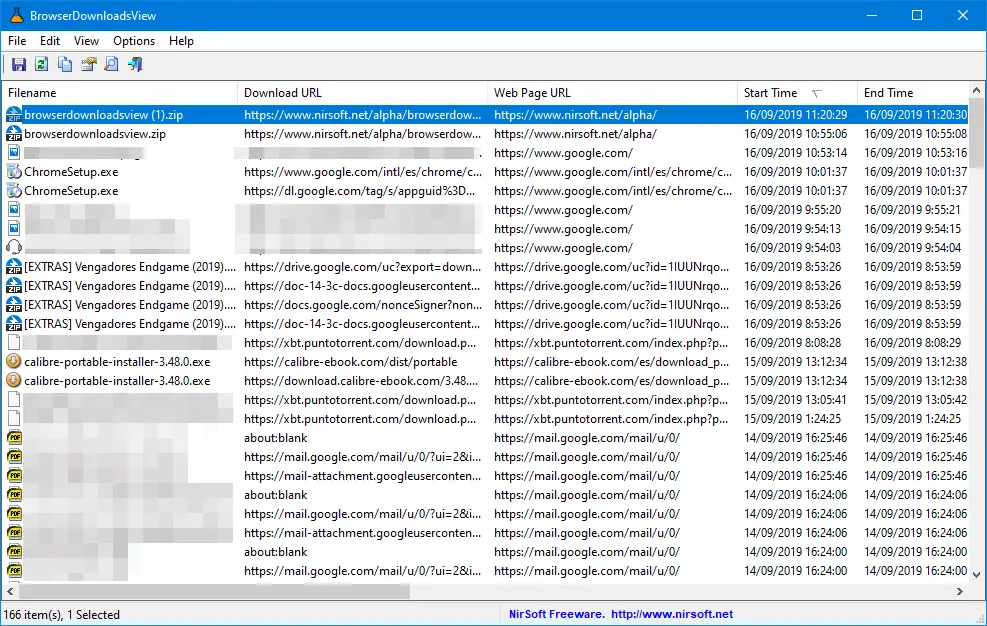Open the Properties toolbar icon
Viewport: 987px width, 626px height.
(88, 64)
